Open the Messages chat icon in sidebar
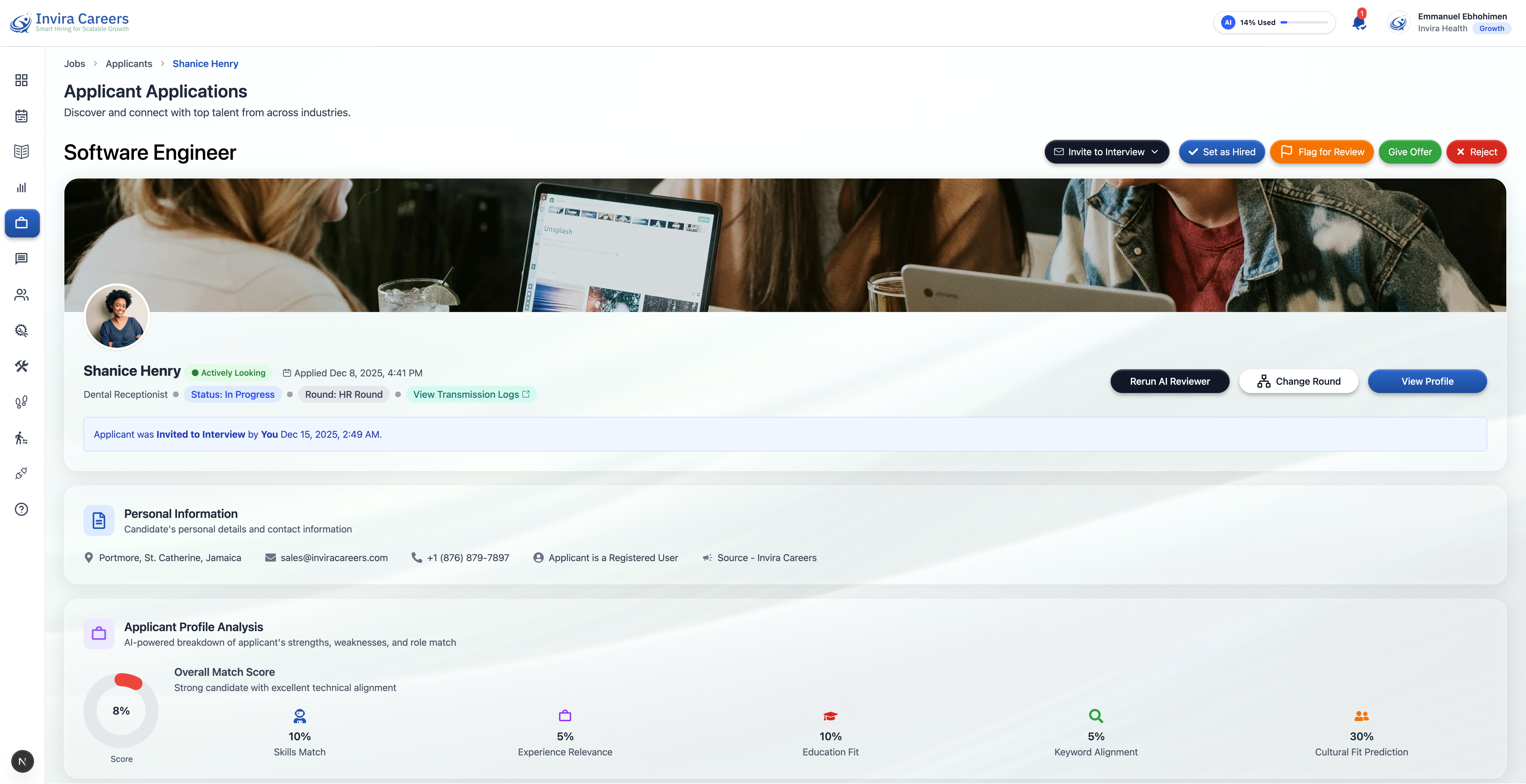Image resolution: width=1526 pixels, height=784 pixels. pyautogui.click(x=21, y=259)
